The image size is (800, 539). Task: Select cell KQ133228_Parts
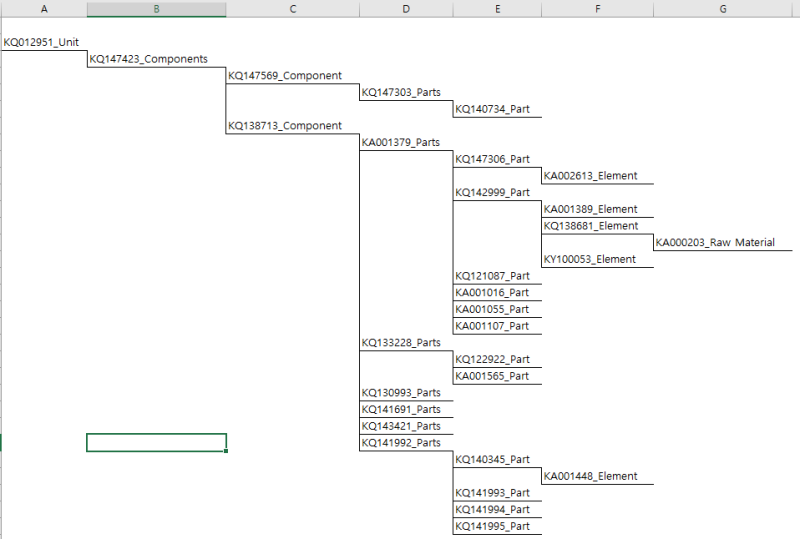coord(406,342)
